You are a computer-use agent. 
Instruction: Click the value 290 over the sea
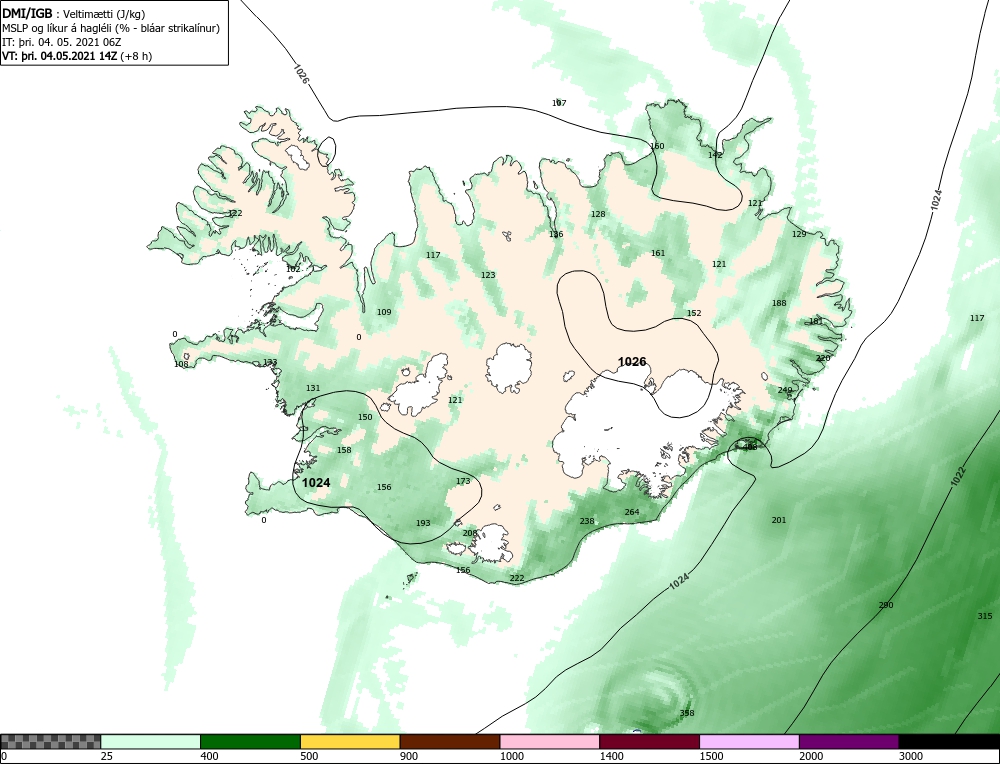886,605
